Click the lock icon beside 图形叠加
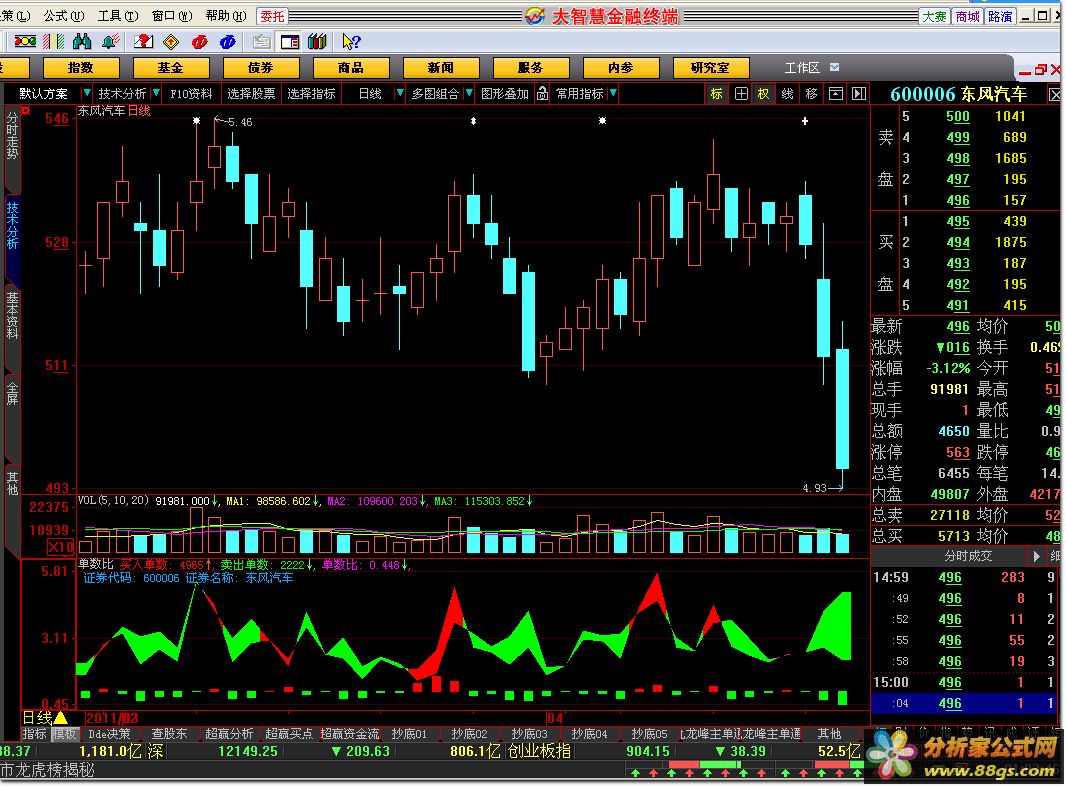 pos(542,94)
